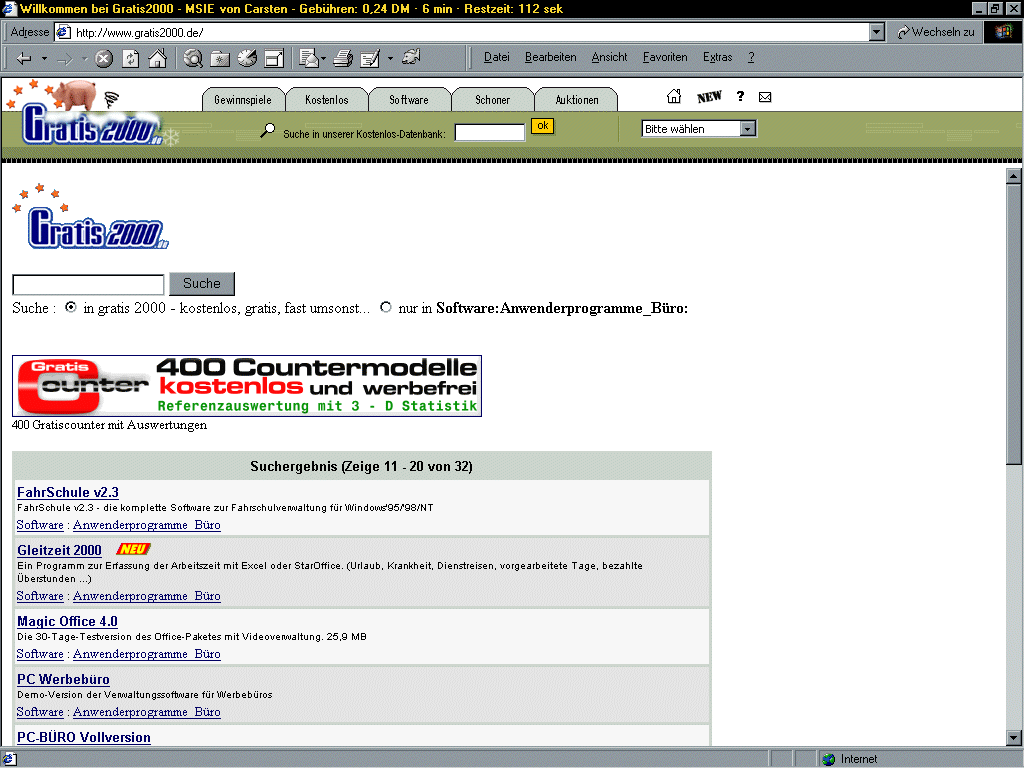Switch to the Kostenlos tab
This screenshot has width=1024, height=768.
coord(327,99)
